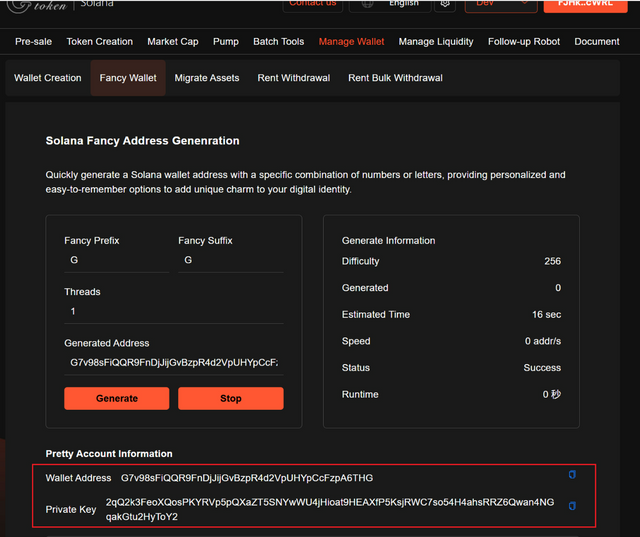Image resolution: width=640 pixels, height=537 pixels.
Task: Open the Batch Tools menu
Action: pyautogui.click(x=278, y=42)
